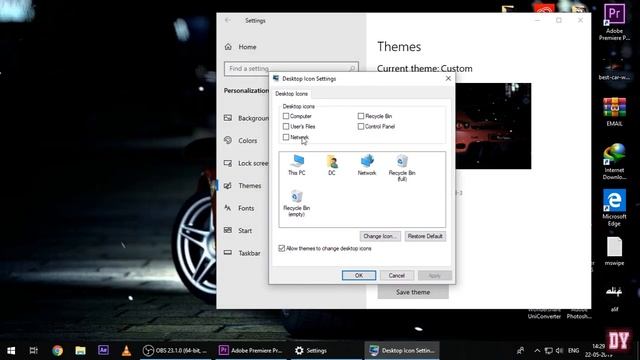This screenshot has height=360, width=640.
Task: Tick the Control Panel checkbox
Action: click(x=361, y=127)
